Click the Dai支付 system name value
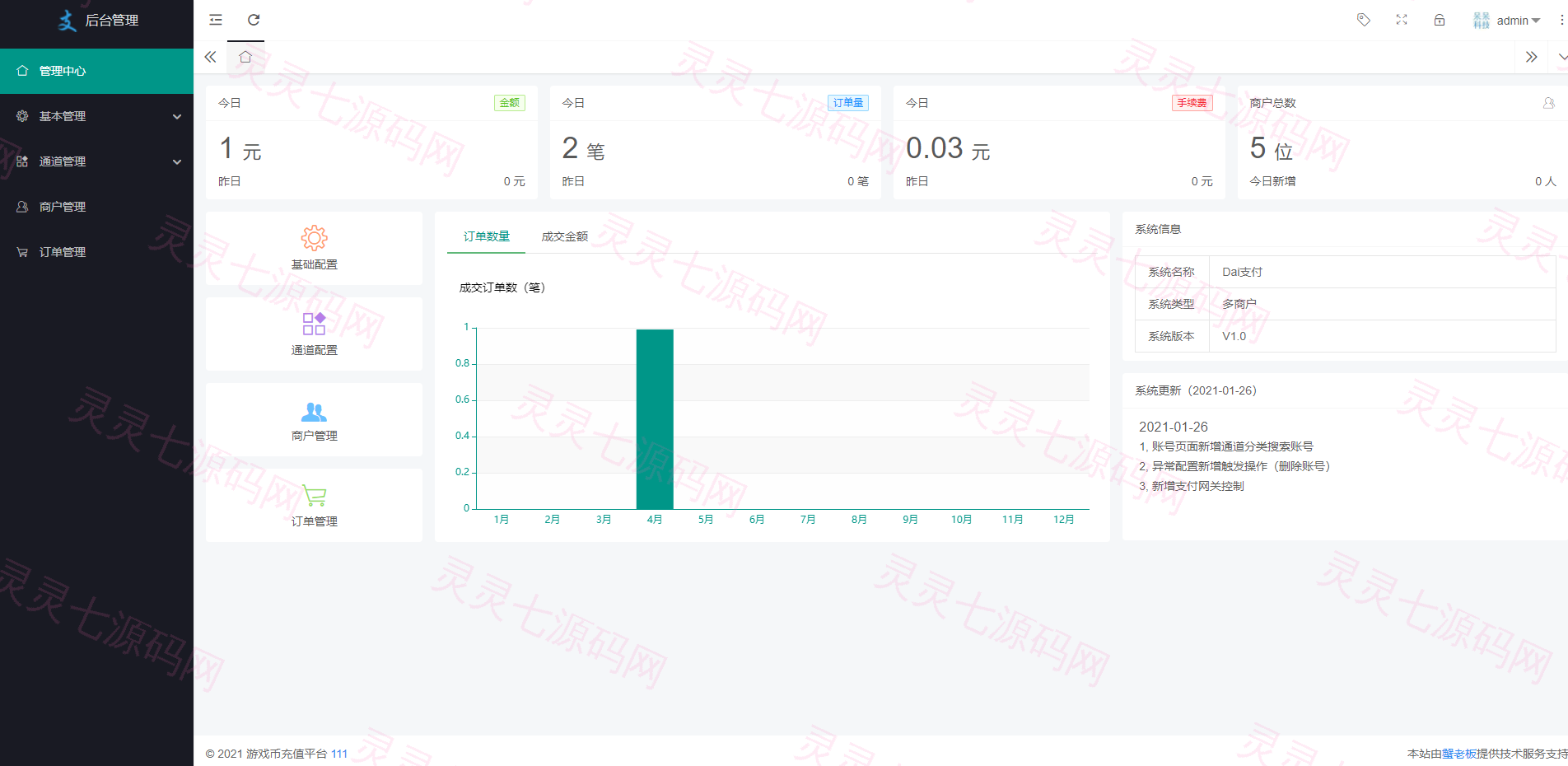The width and height of the screenshot is (1568, 766). [x=1242, y=272]
